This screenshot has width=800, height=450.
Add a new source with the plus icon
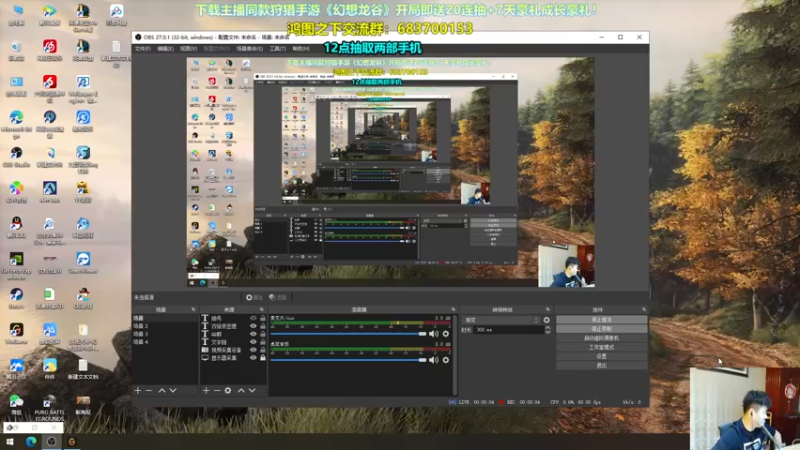pos(206,390)
